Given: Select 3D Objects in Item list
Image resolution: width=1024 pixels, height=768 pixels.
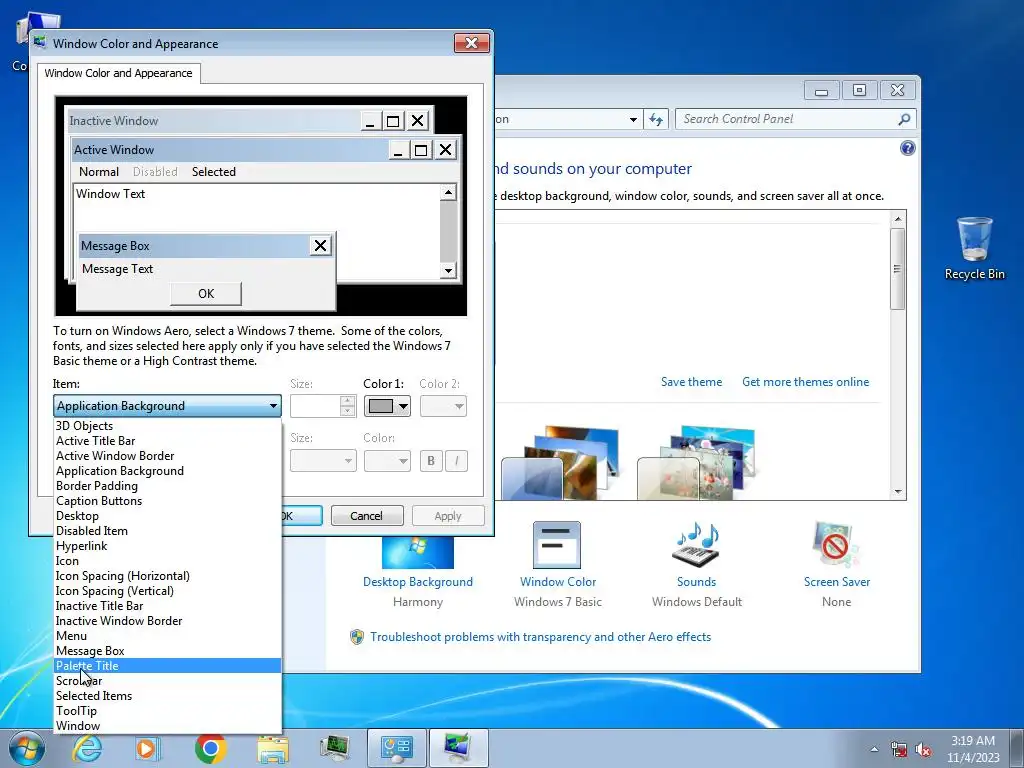Looking at the screenshot, I should [167, 426].
